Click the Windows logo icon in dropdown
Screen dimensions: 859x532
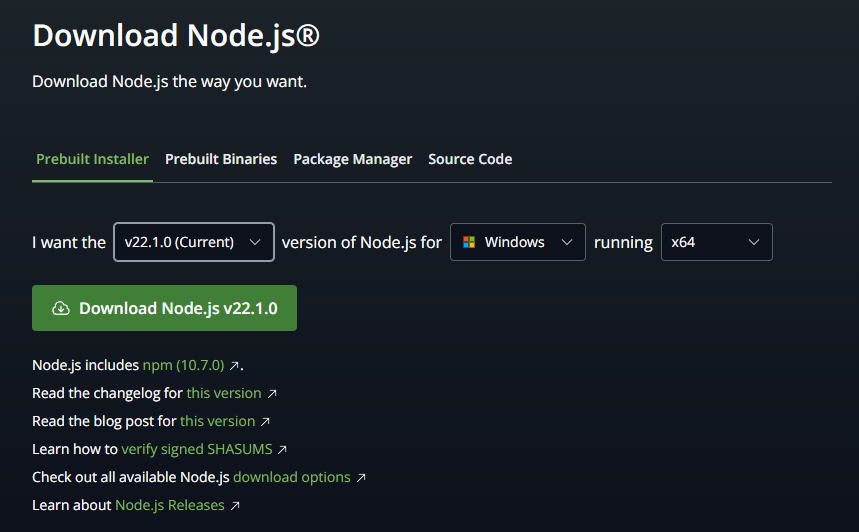tap(469, 242)
